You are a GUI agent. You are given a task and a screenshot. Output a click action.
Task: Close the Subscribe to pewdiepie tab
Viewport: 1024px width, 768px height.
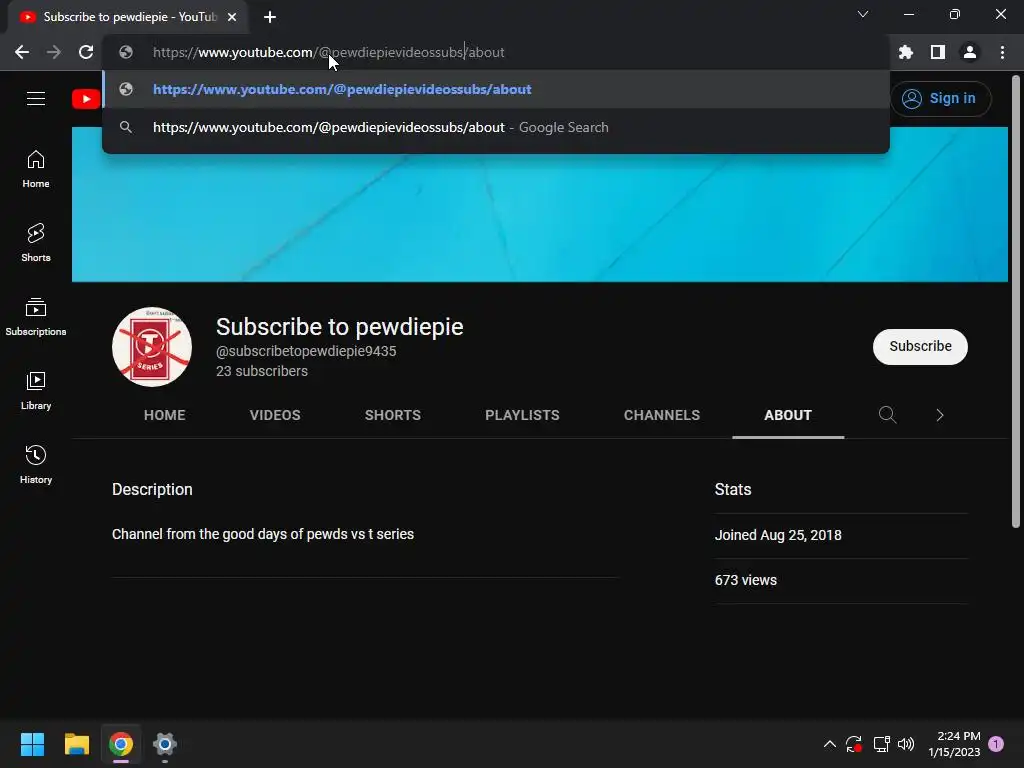[232, 17]
